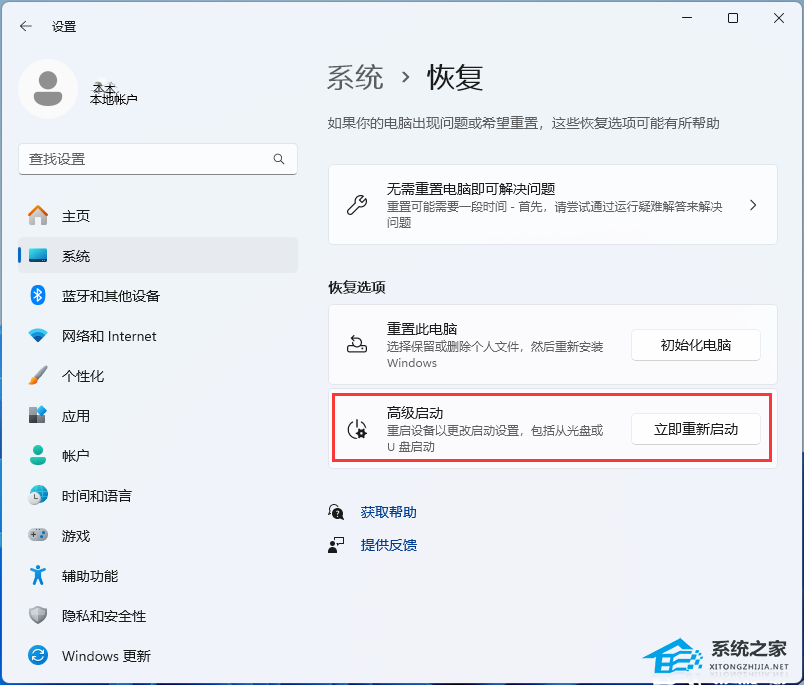The height and width of the screenshot is (685, 804).
Task: Click the Accounts person icon
Action: click(38, 455)
